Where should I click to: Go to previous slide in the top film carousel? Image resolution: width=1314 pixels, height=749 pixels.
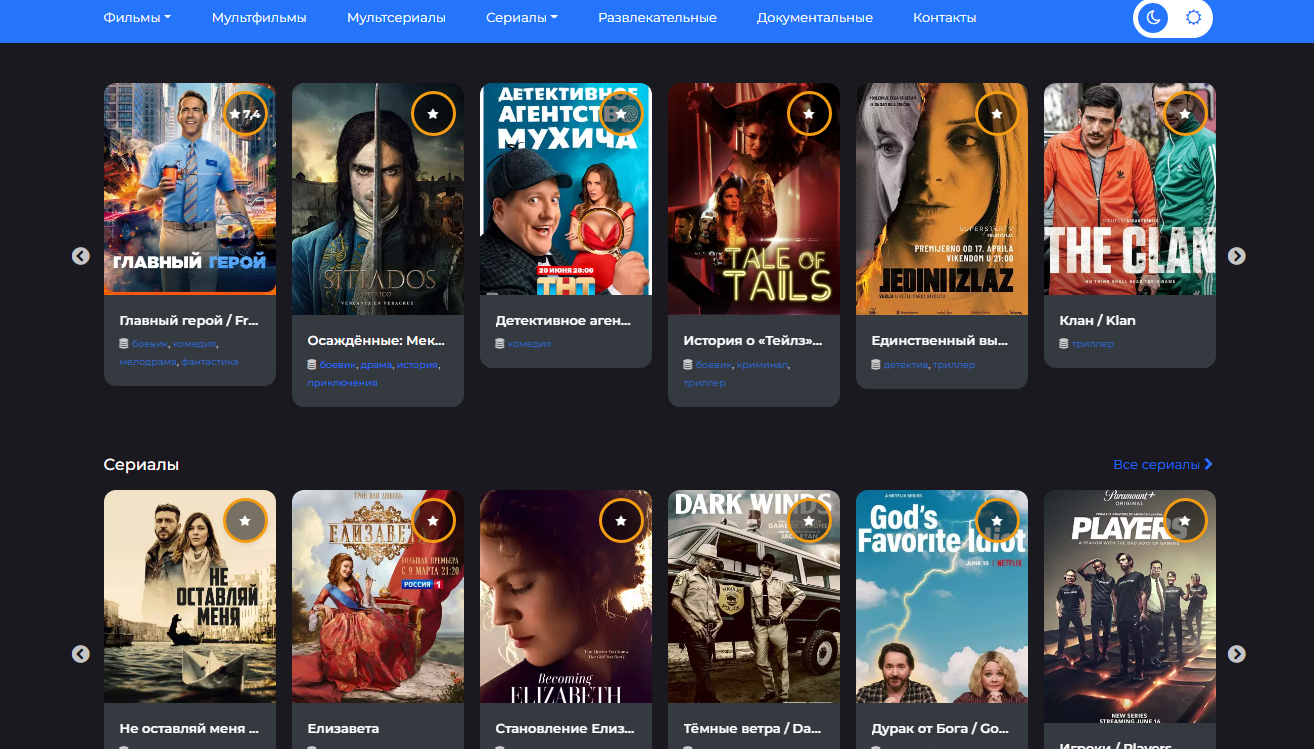(x=81, y=256)
